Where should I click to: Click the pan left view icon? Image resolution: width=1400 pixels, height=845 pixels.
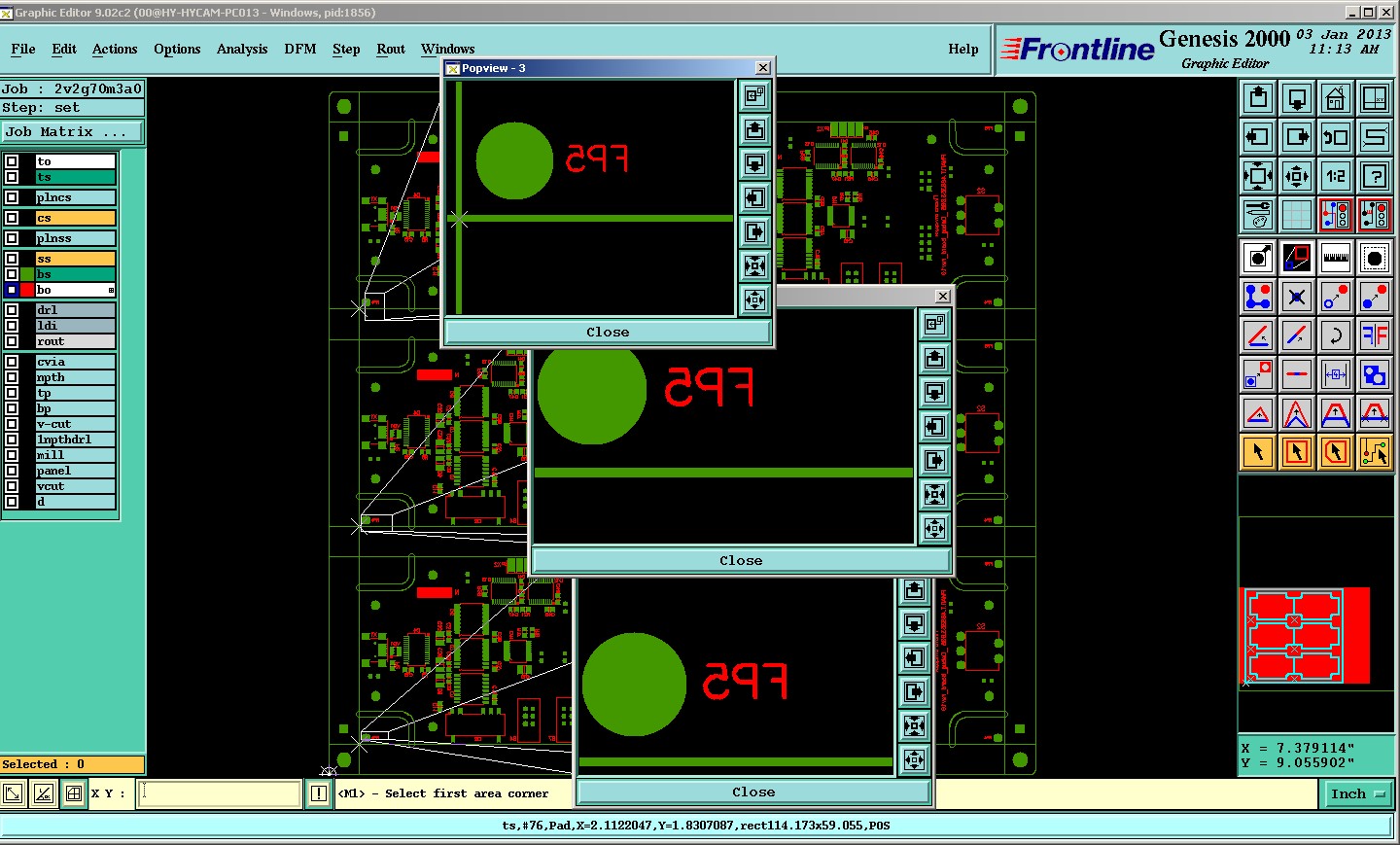coord(1258,137)
